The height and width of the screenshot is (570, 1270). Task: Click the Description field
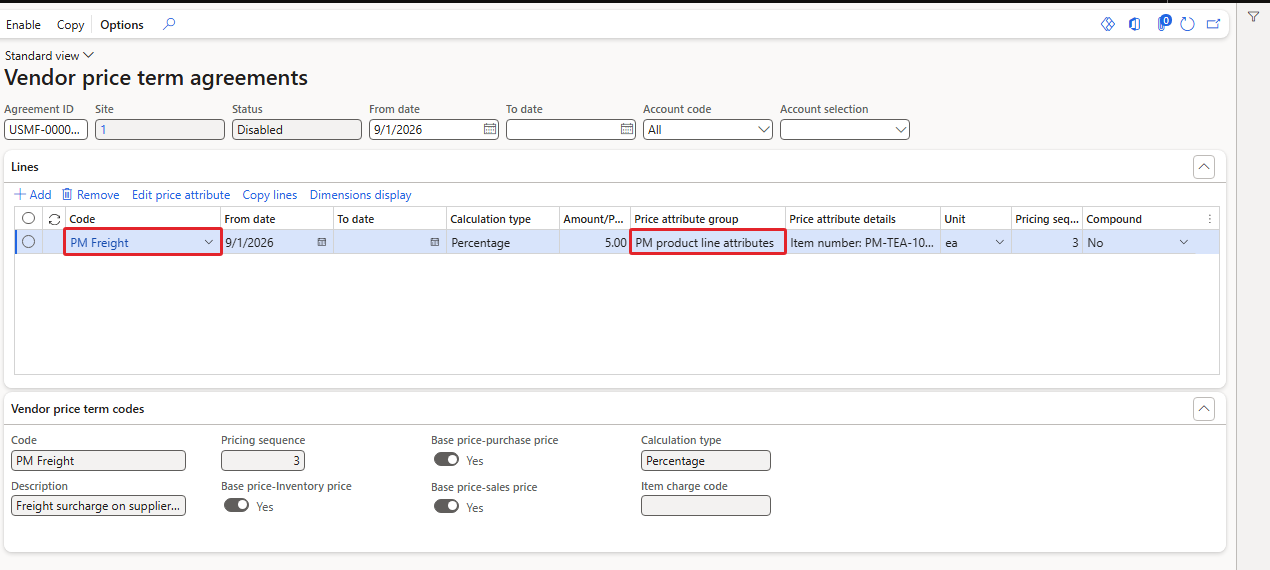tap(99, 506)
